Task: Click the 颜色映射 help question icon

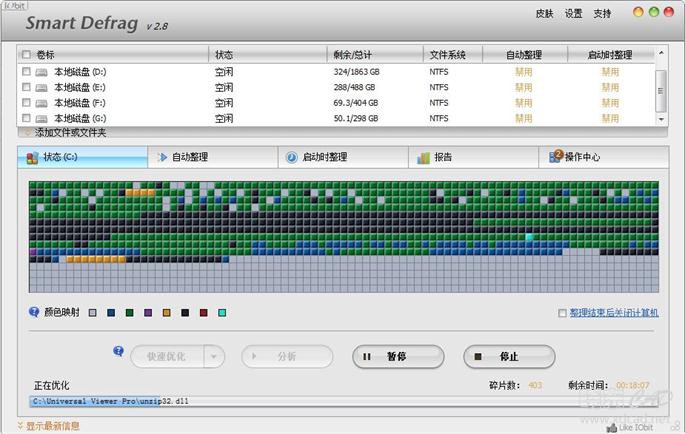Action: tap(34, 312)
